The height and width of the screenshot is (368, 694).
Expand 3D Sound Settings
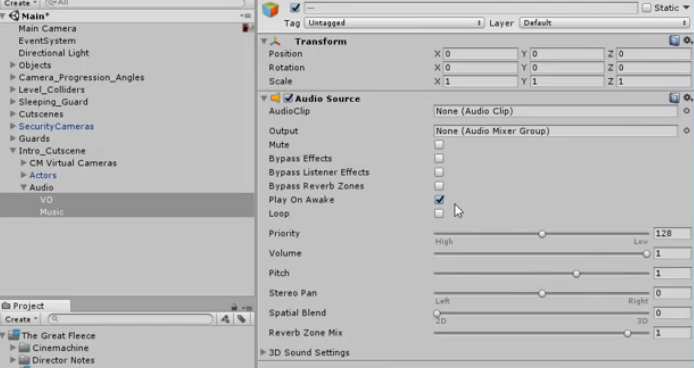click(263, 353)
